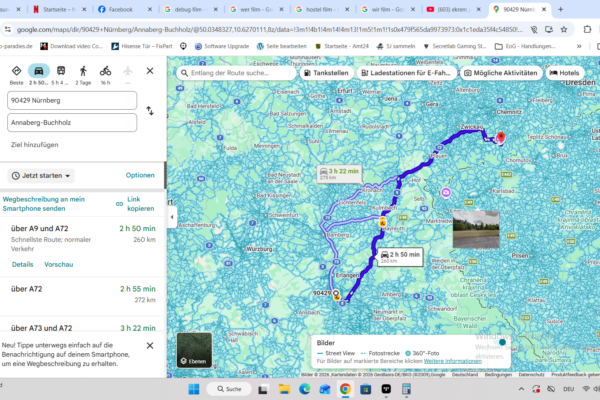The width and height of the screenshot is (600, 400).
Task: Swap start and destination with reverse arrows
Action: click(150, 111)
